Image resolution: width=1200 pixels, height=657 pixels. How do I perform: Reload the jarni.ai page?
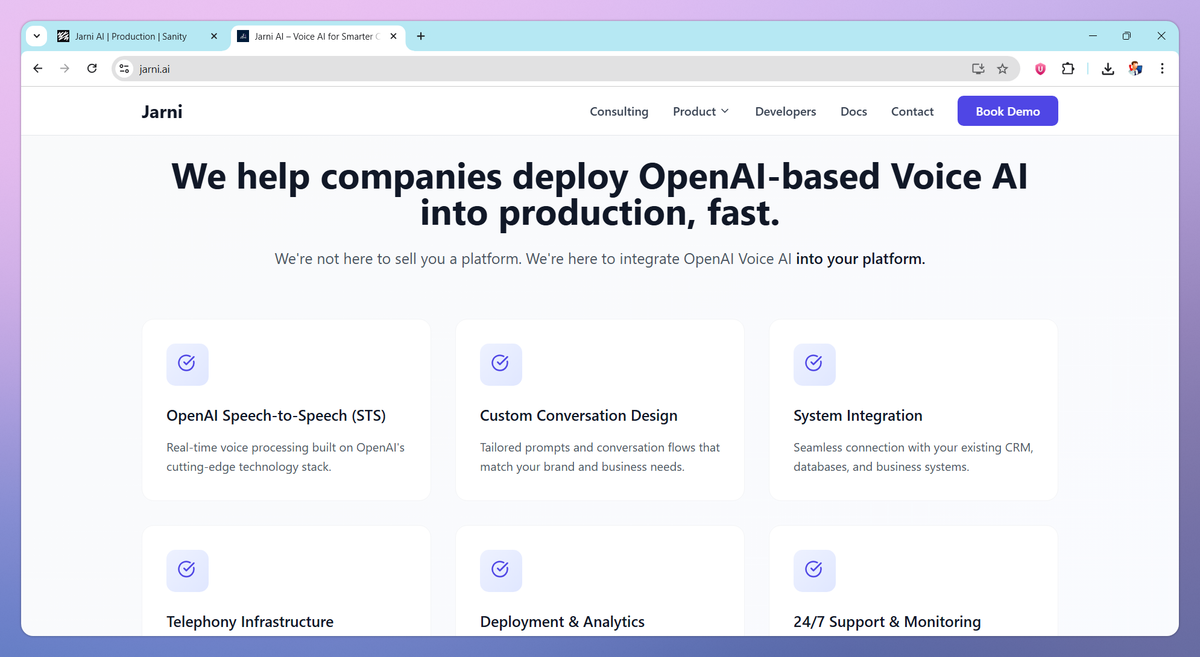[92, 69]
